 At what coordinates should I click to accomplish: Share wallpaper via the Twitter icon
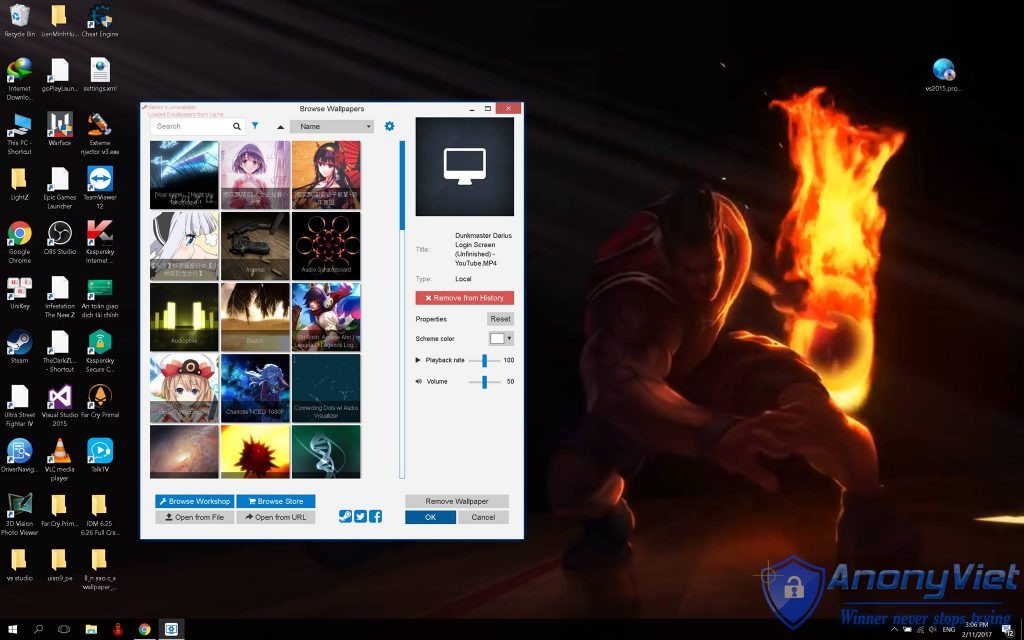(x=360, y=516)
